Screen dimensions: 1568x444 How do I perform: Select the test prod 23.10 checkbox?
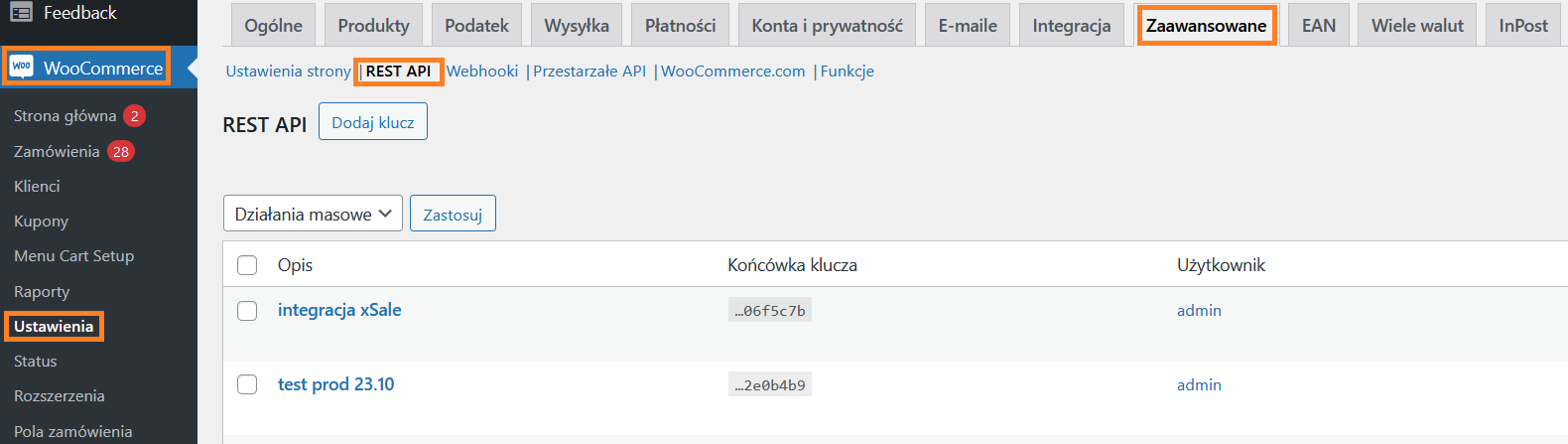click(x=247, y=384)
